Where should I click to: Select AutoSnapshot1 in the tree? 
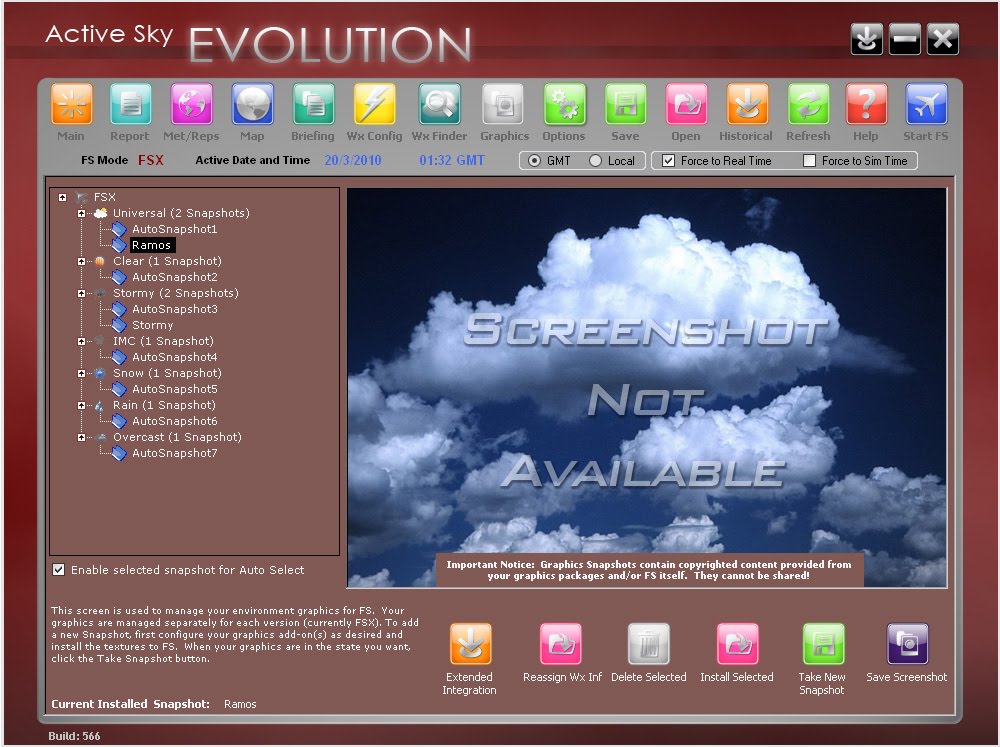(174, 229)
